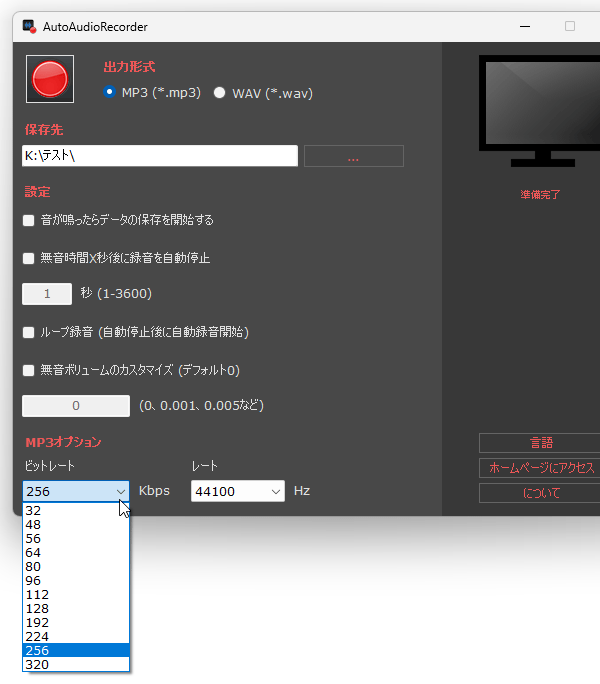The height and width of the screenshot is (684, 600).
Task: Open the 言語 language button
Action: pos(540,443)
